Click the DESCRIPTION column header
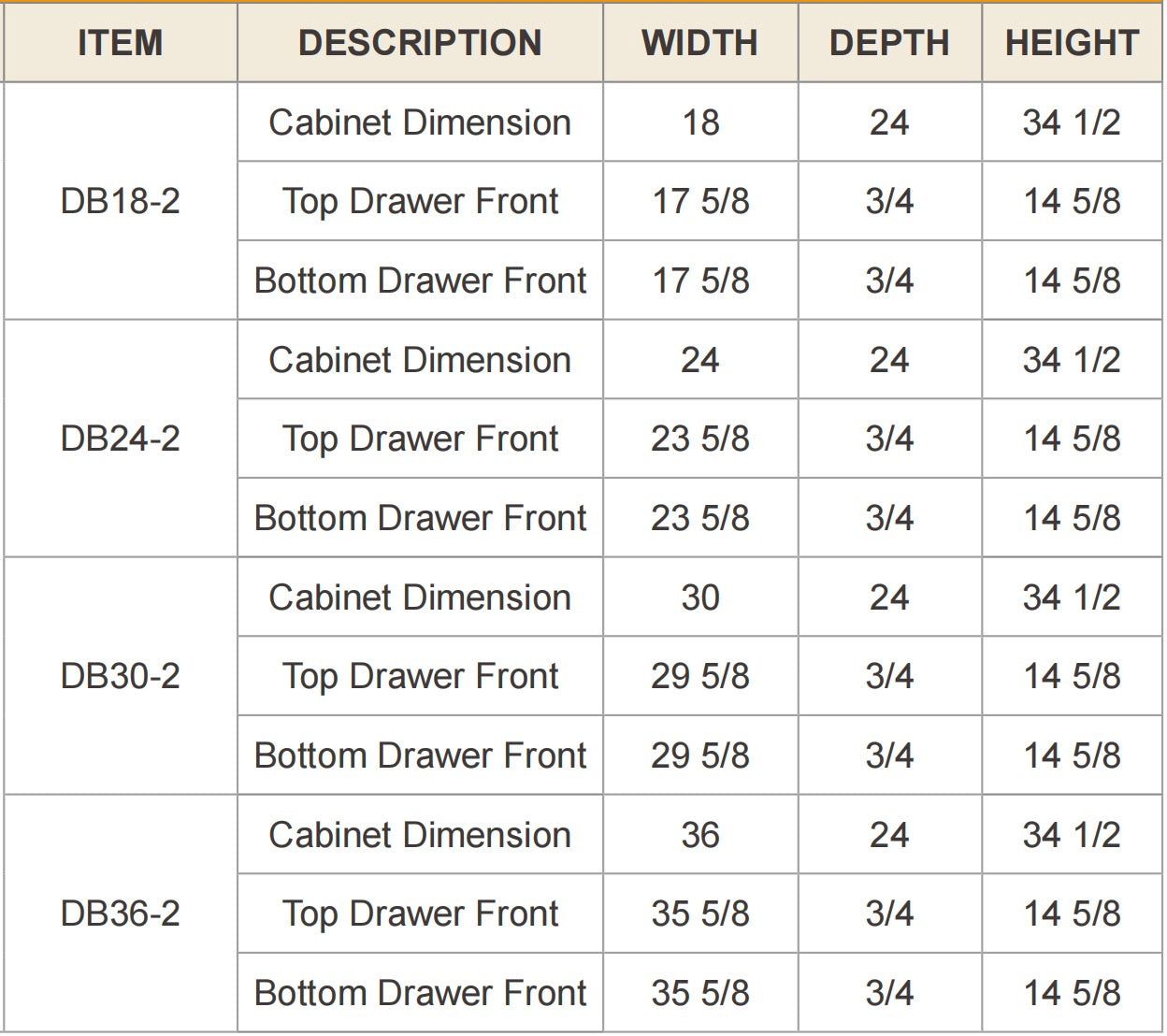The image size is (1167, 1036). click(420, 43)
